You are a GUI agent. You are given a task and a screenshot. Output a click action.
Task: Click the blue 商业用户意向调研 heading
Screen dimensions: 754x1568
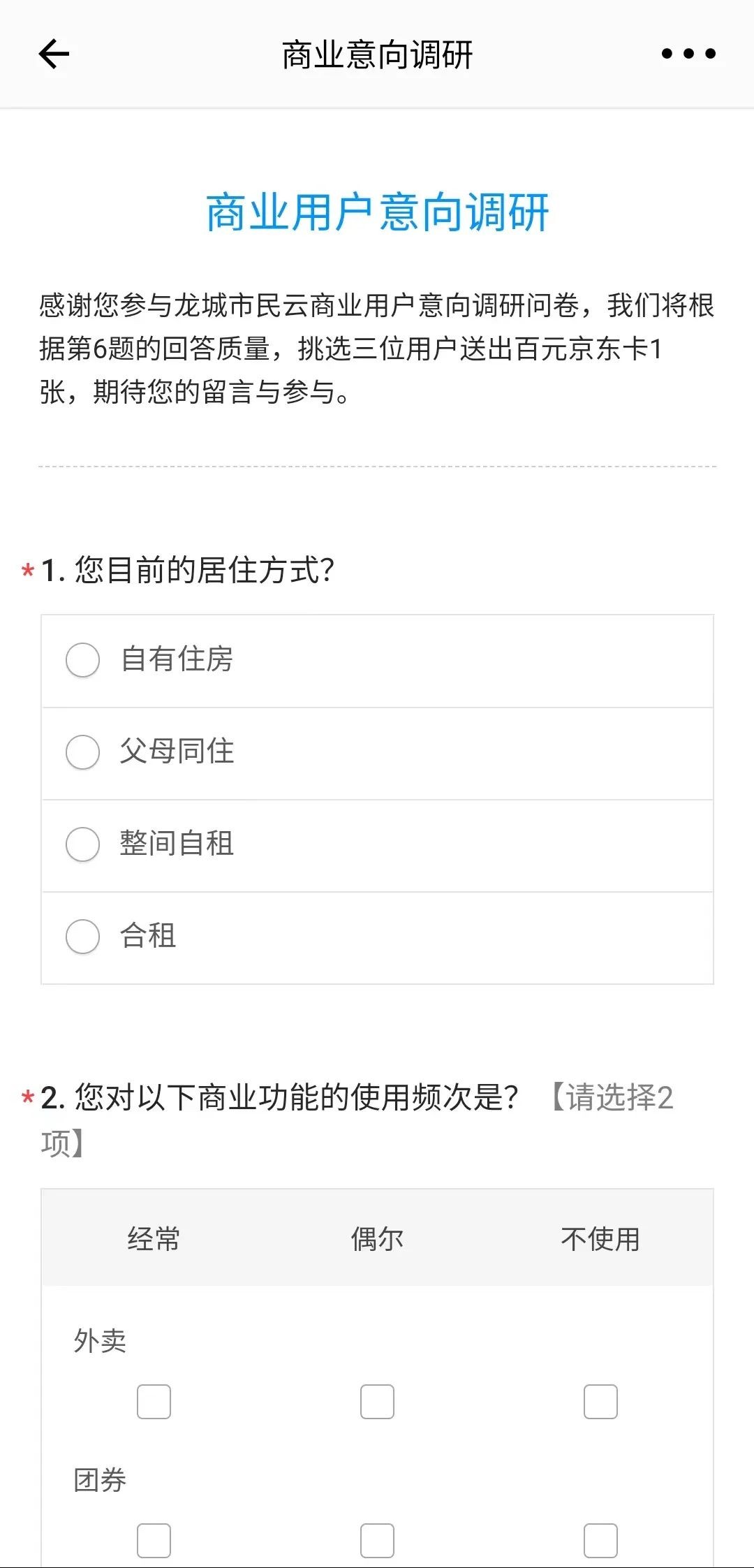click(x=377, y=212)
